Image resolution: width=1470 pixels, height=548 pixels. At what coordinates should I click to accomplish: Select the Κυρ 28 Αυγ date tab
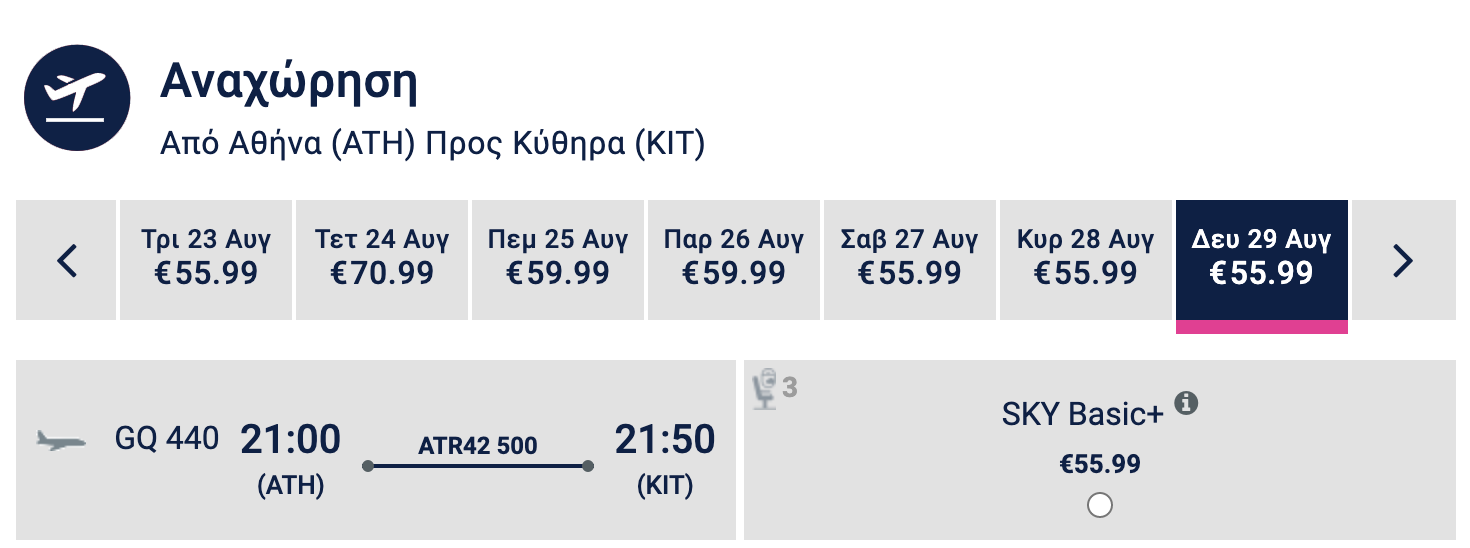1086,260
